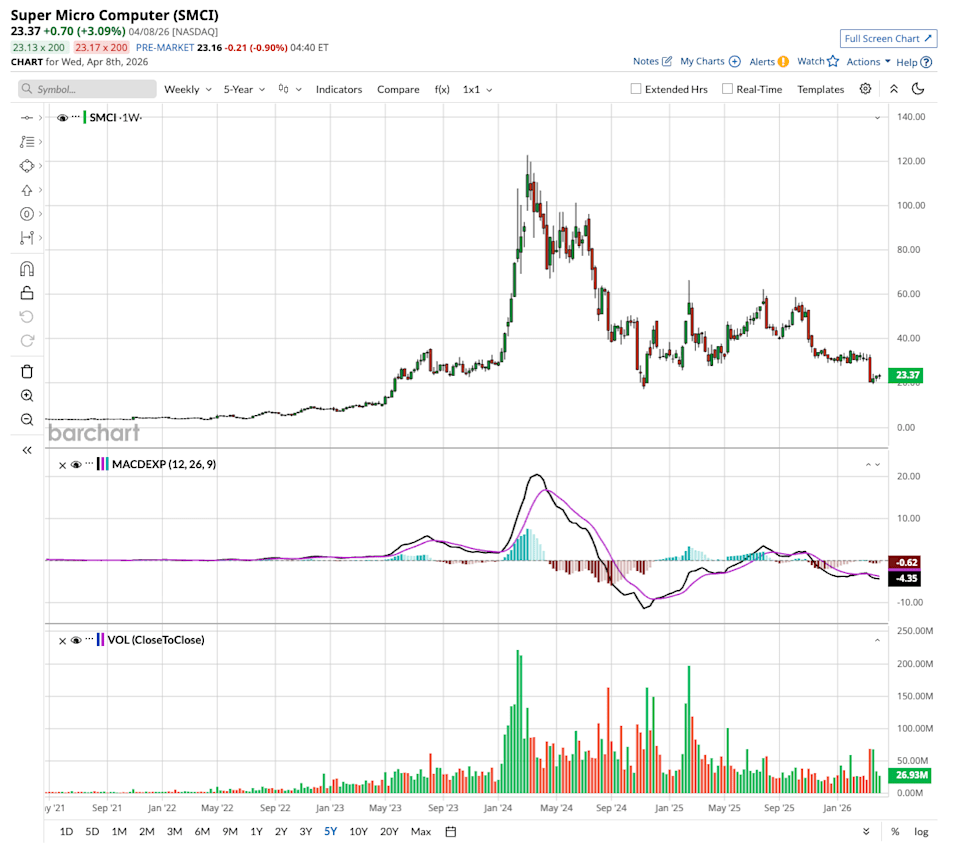Image resolution: width=960 pixels, height=857 pixels.
Task: Enable the Extended Hrs checkbox
Action: point(636,89)
